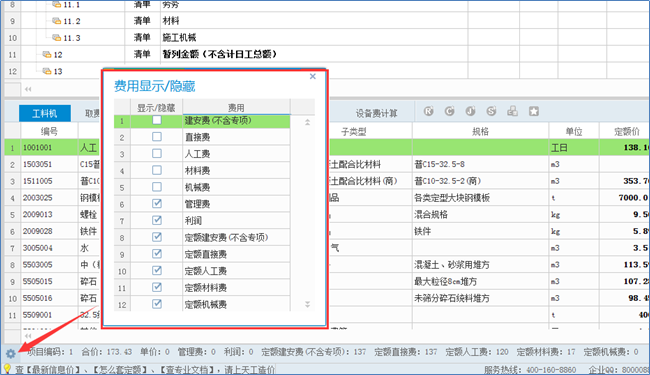Image resolution: width=650 pixels, height=375 pixels.
Task: Click the 显示/隐藏 column header
Action: pos(156,108)
